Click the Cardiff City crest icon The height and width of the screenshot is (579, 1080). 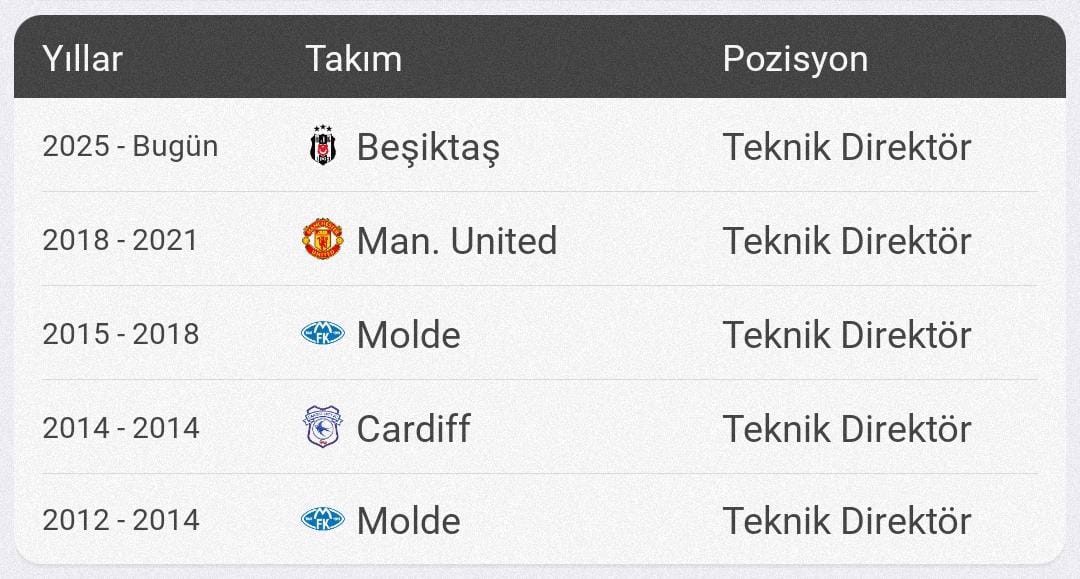[x=322, y=427]
